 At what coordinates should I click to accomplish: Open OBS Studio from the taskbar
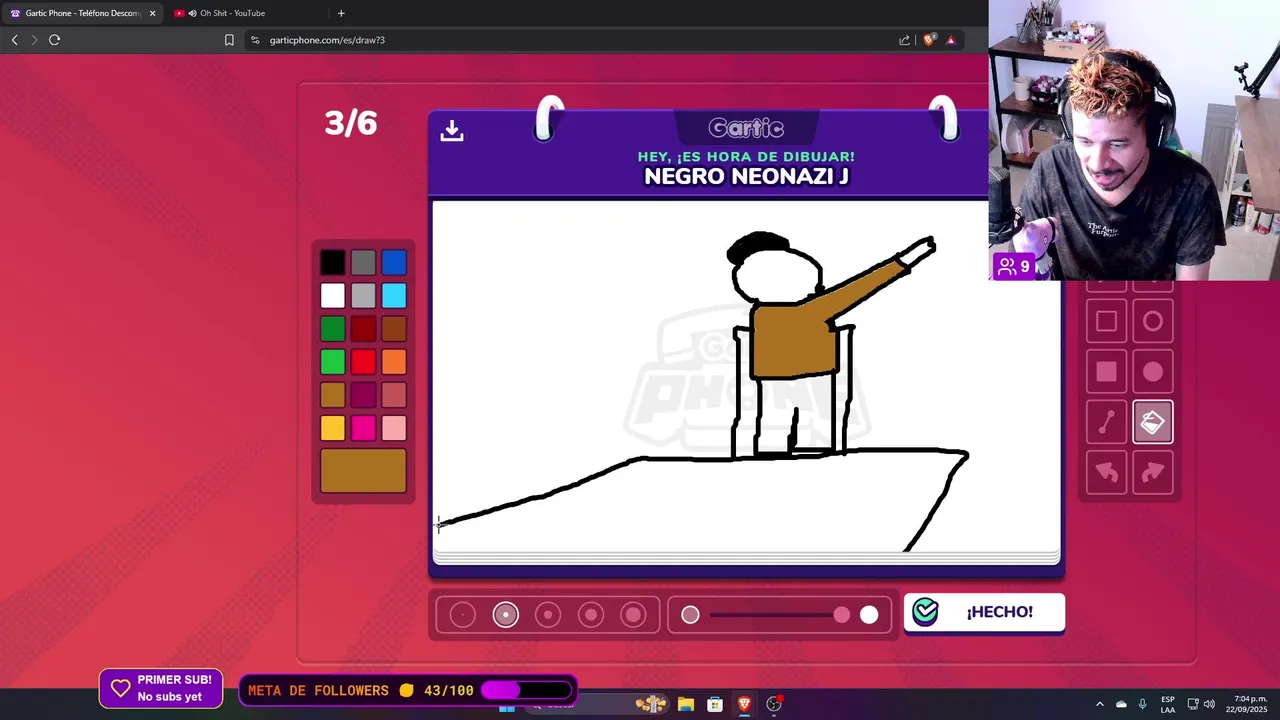click(x=774, y=704)
